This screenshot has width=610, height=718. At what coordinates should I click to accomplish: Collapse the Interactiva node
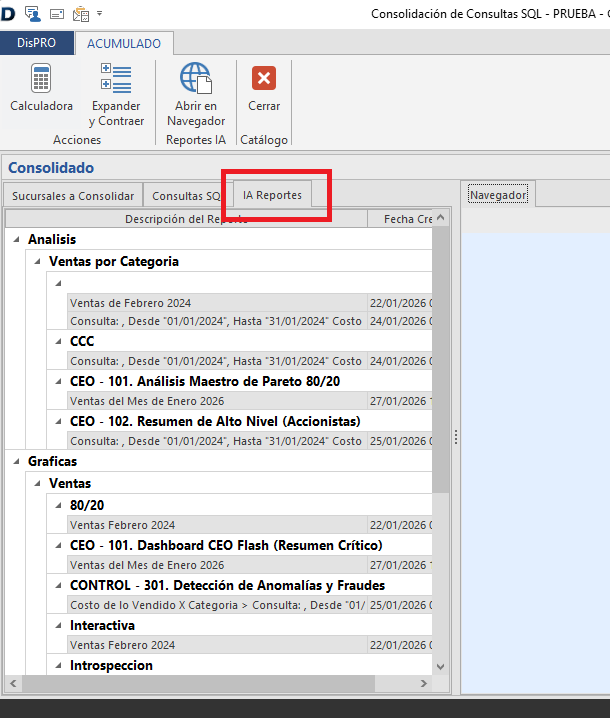[x=58, y=626]
